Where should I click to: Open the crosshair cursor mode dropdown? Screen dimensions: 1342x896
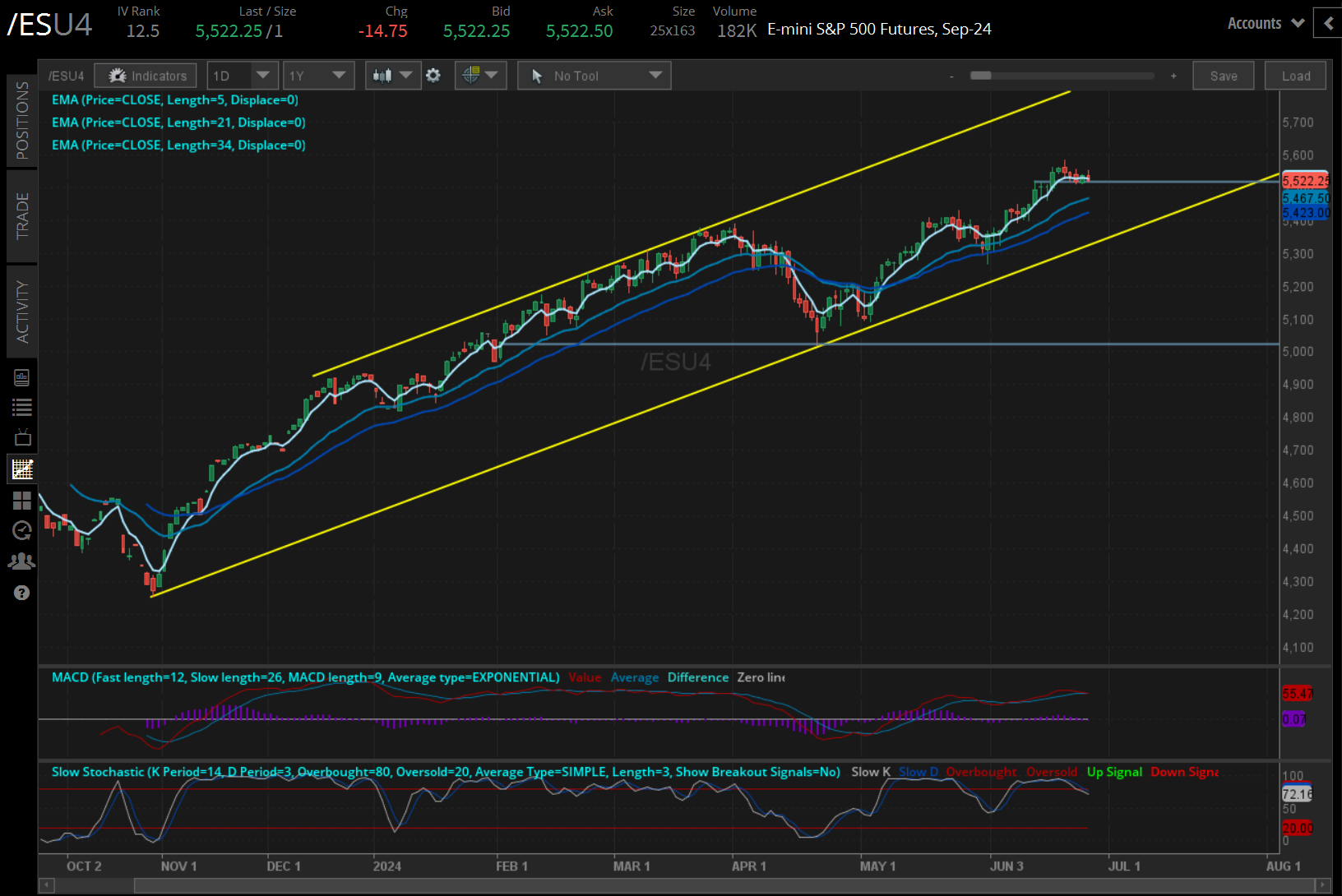480,76
